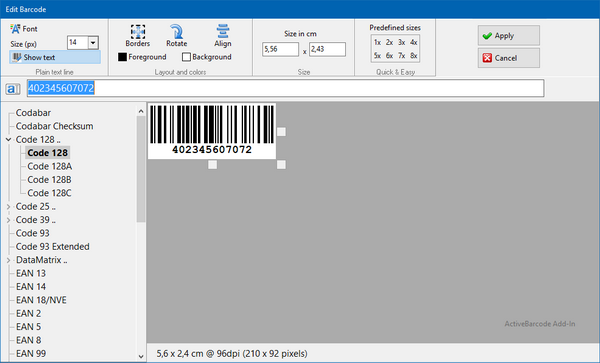Open the Borders tool
Viewport: 600px width, 363px height.
[137, 36]
